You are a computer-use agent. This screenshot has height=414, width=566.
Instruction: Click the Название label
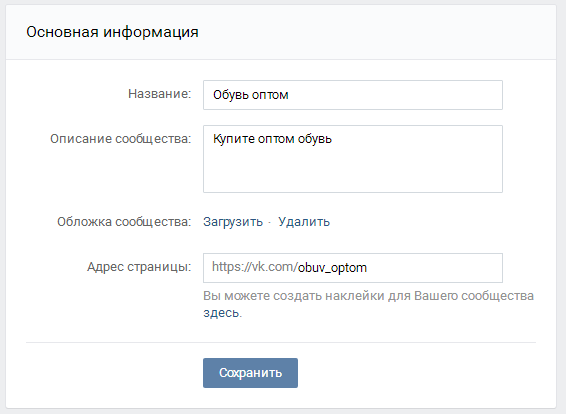click(160, 94)
